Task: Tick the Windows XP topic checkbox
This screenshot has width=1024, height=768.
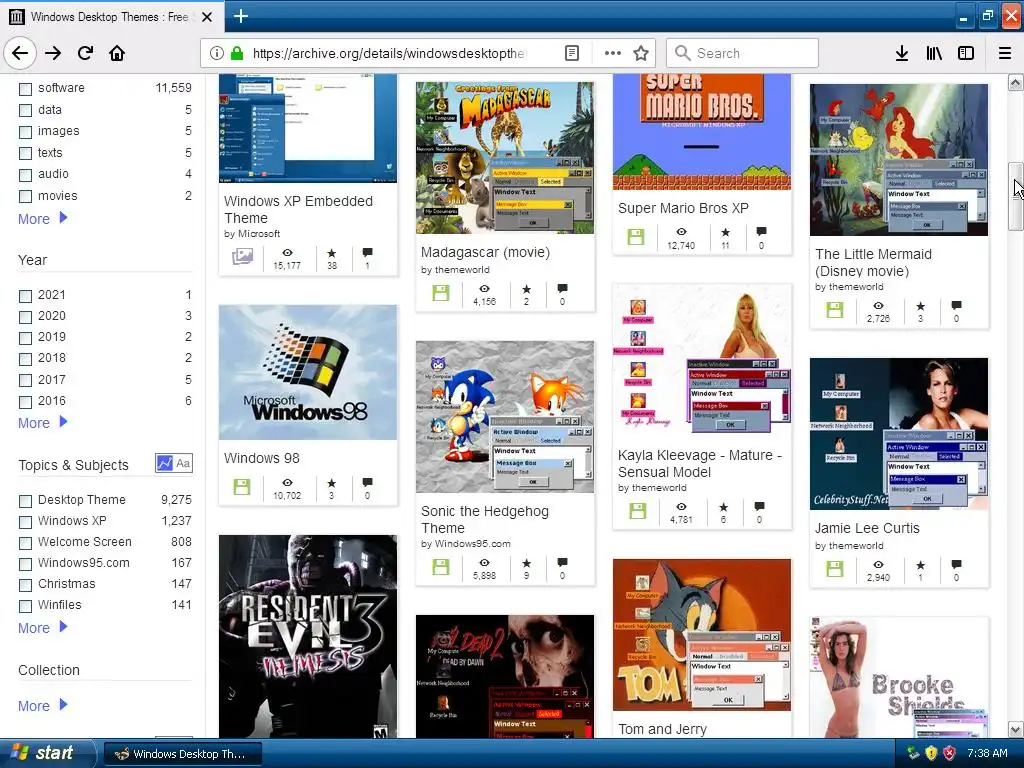Action: 25,522
